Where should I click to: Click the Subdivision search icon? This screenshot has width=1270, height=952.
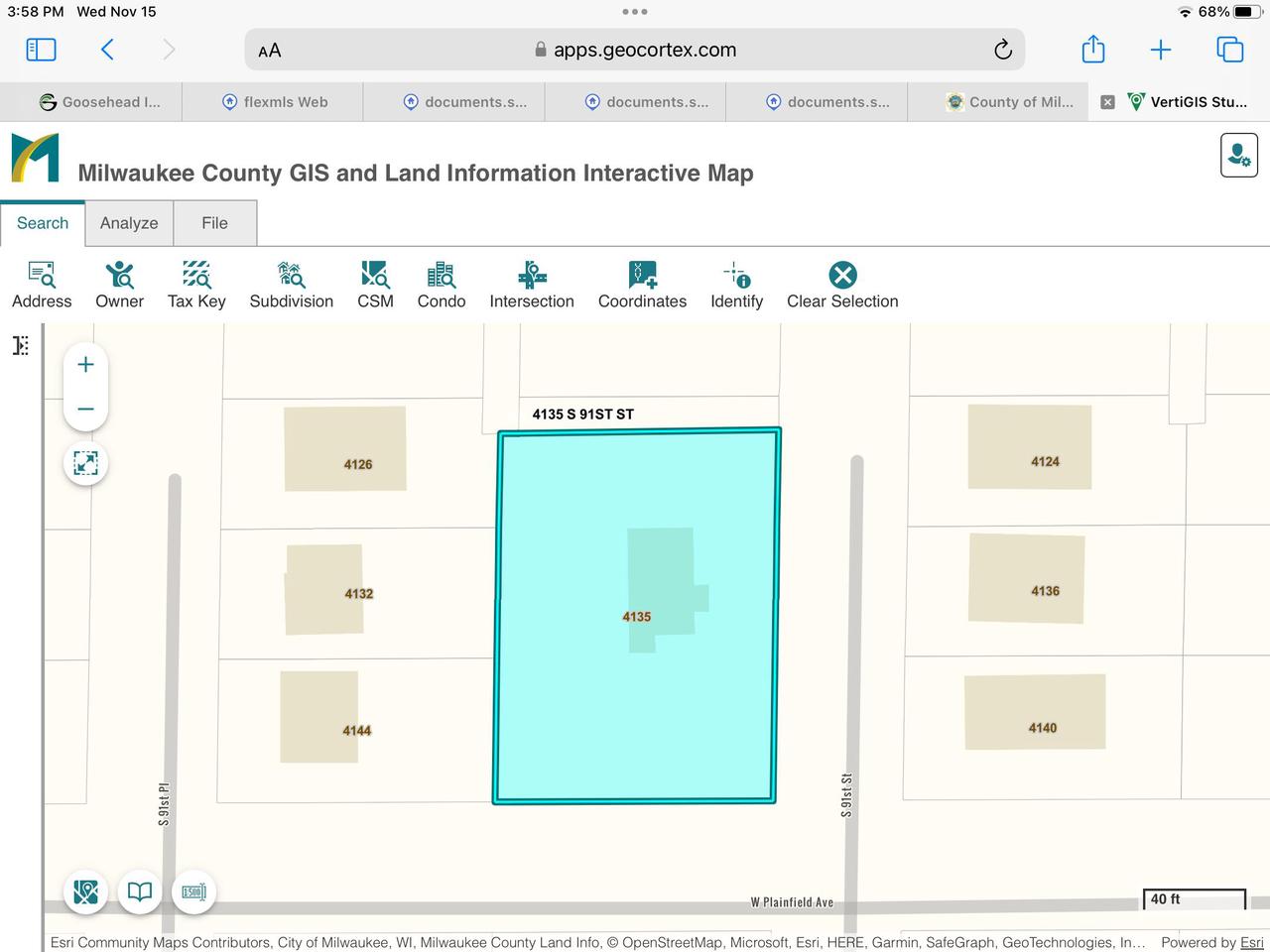[x=291, y=285]
